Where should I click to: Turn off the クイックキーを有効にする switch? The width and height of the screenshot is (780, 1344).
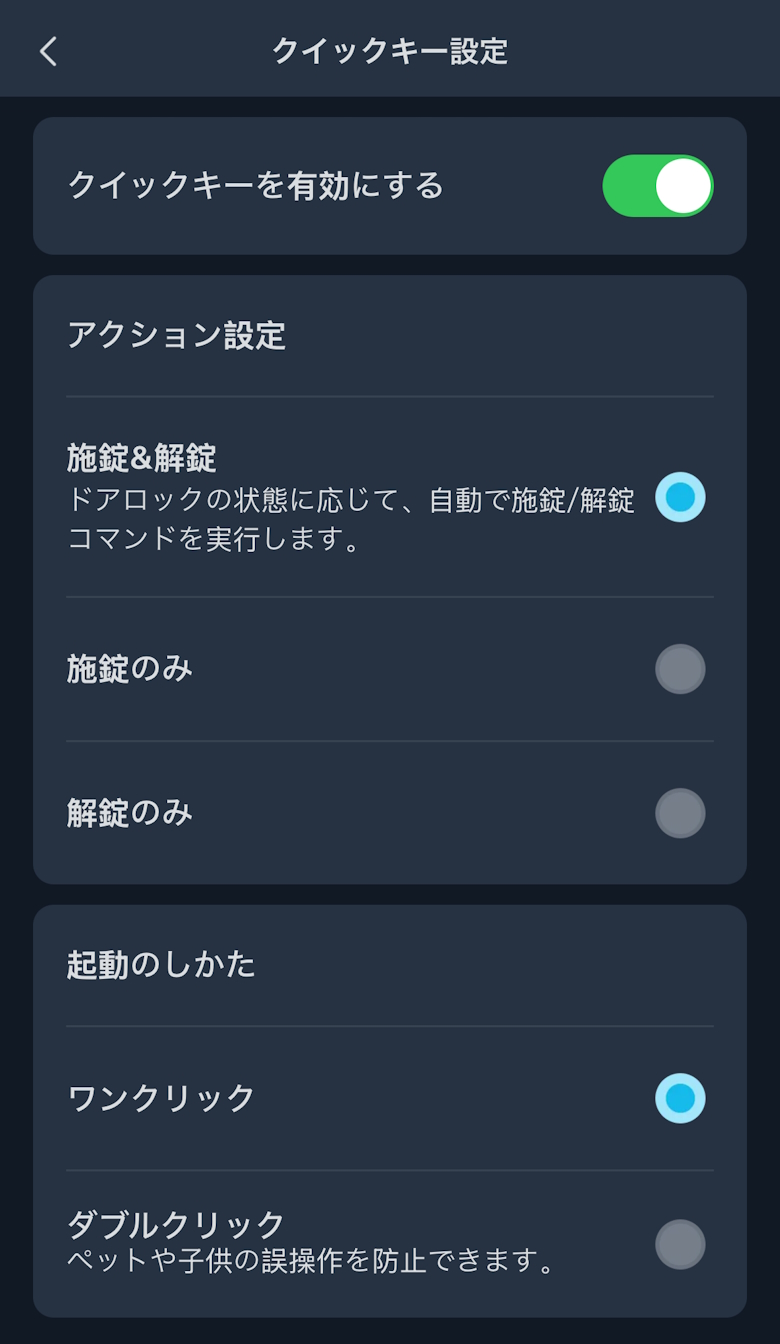pos(657,186)
